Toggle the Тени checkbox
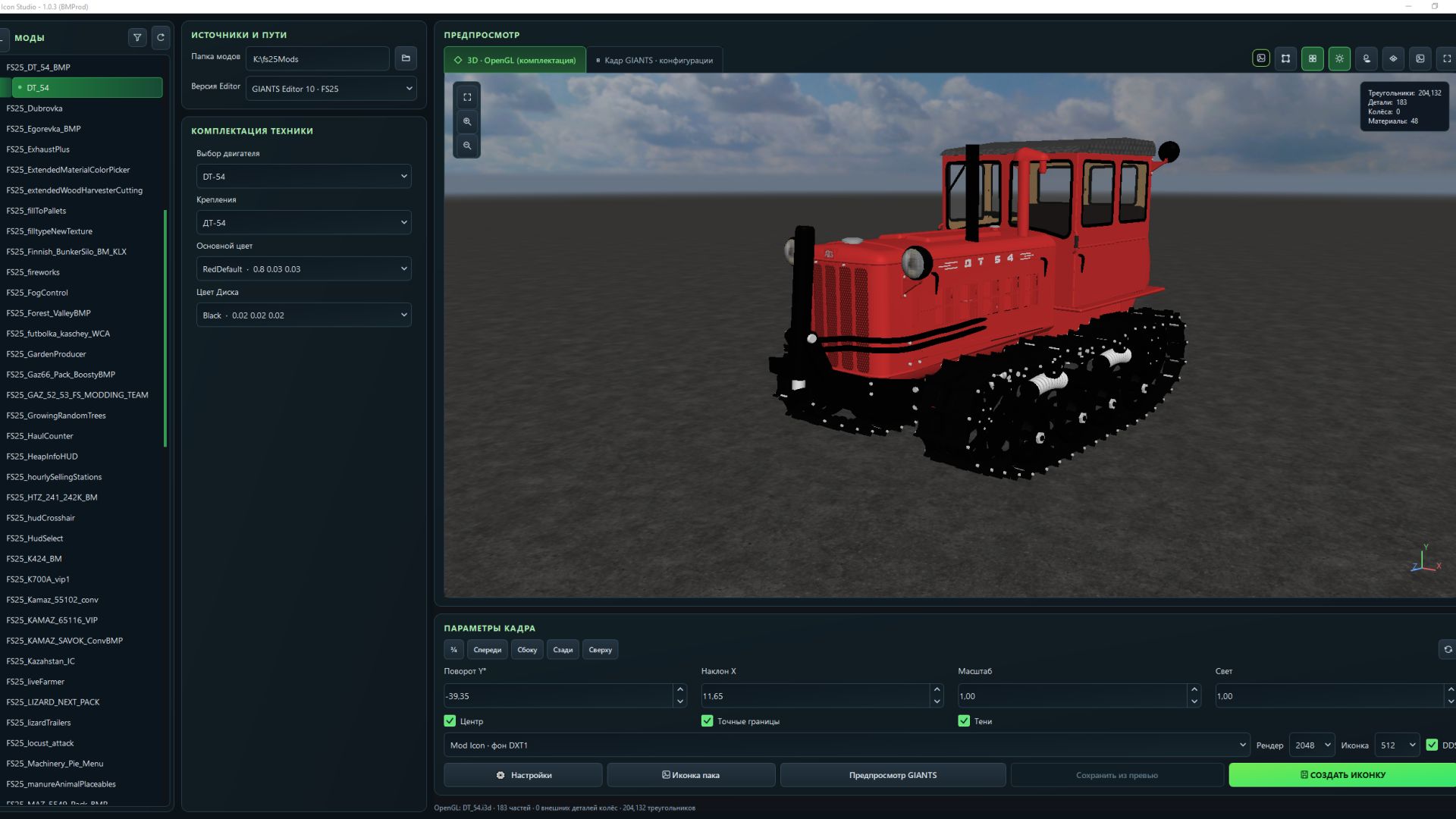 tap(964, 721)
